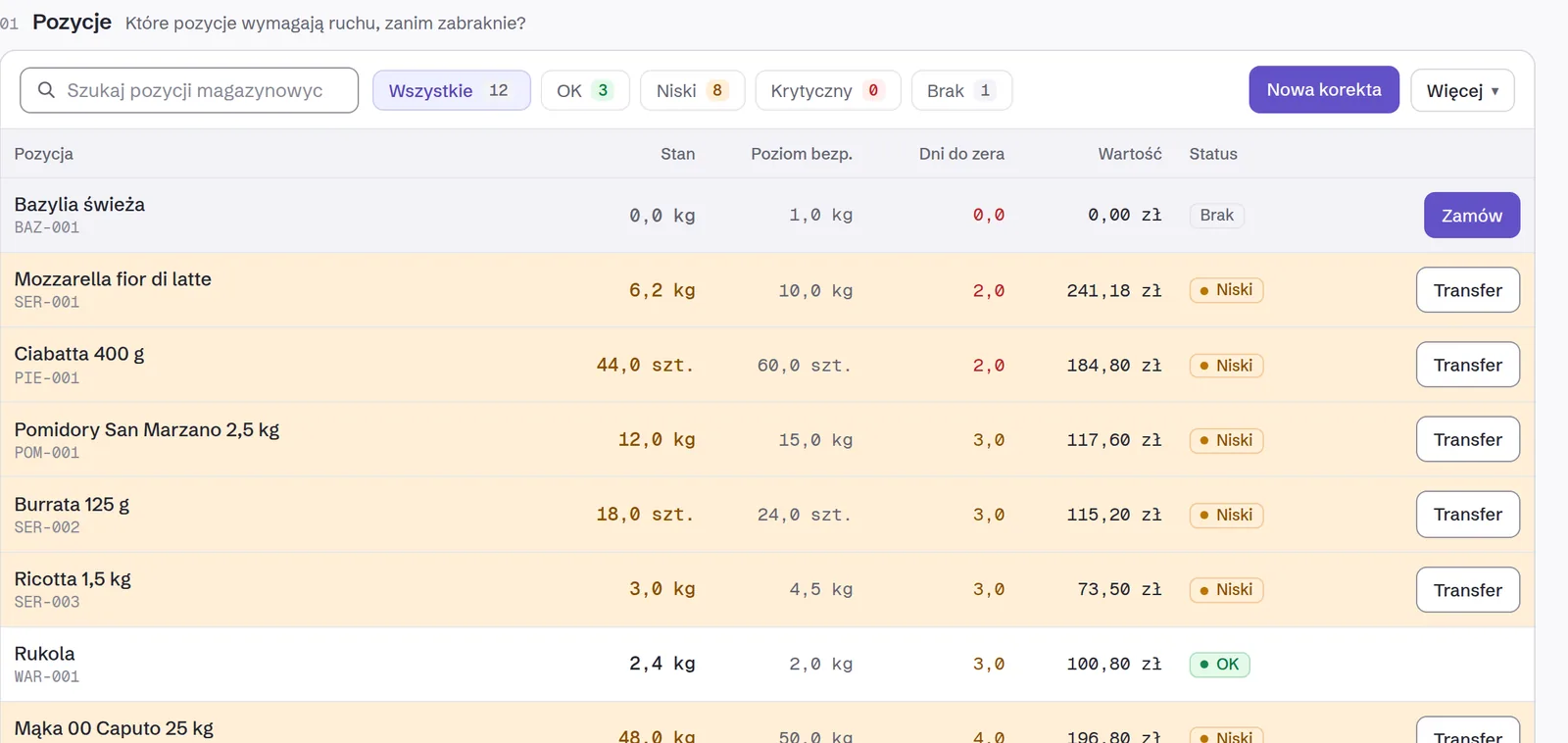The height and width of the screenshot is (743, 1568).
Task: Focus the 'Szukaj pozycji magazynowyc' search field
Action: pyautogui.click(x=189, y=90)
